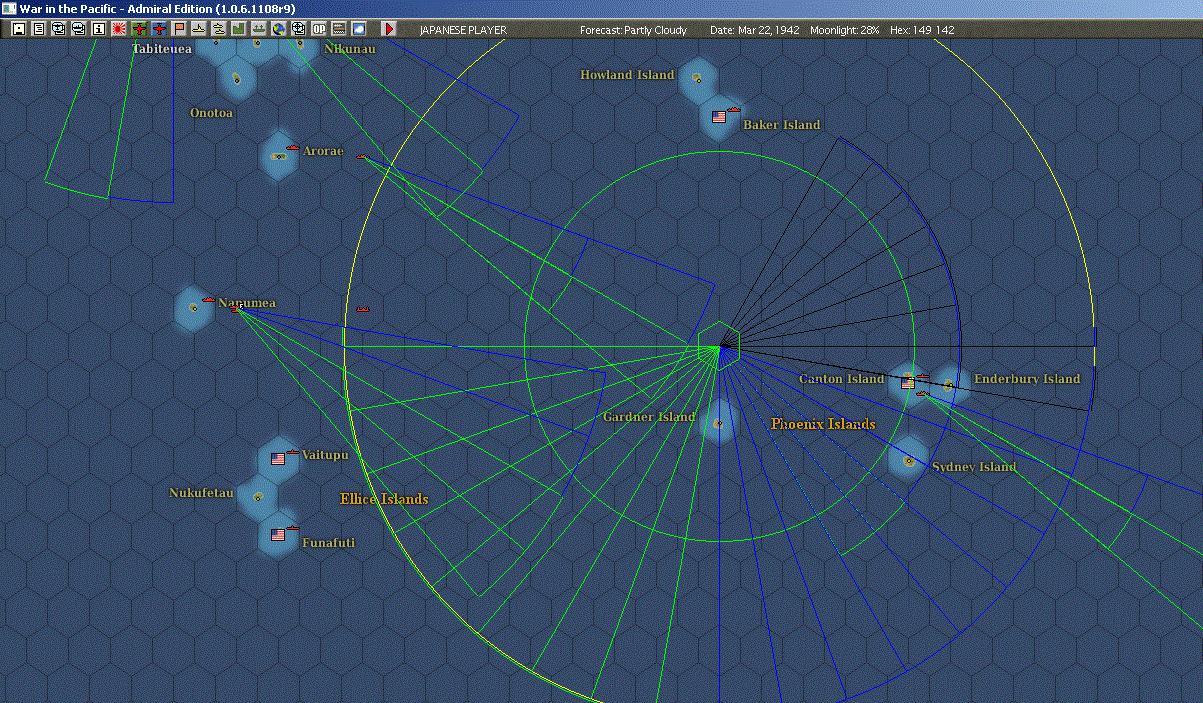Select the Sydney Island base hex

pyautogui.click(x=908, y=461)
